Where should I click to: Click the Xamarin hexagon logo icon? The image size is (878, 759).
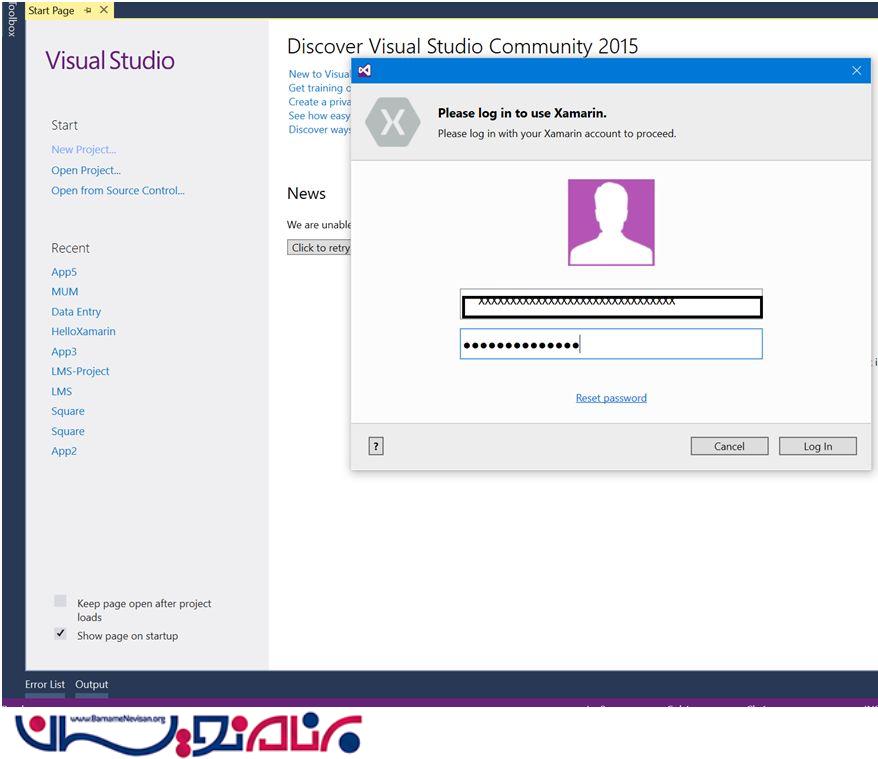click(393, 123)
